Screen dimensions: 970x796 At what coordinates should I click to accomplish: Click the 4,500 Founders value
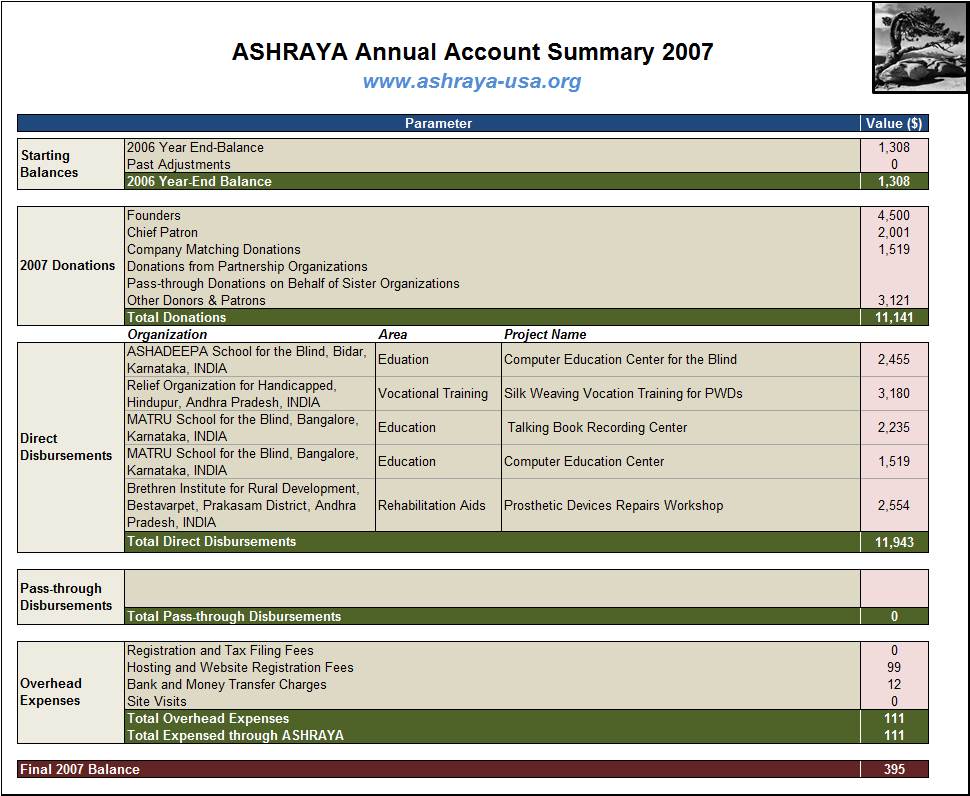pos(894,215)
